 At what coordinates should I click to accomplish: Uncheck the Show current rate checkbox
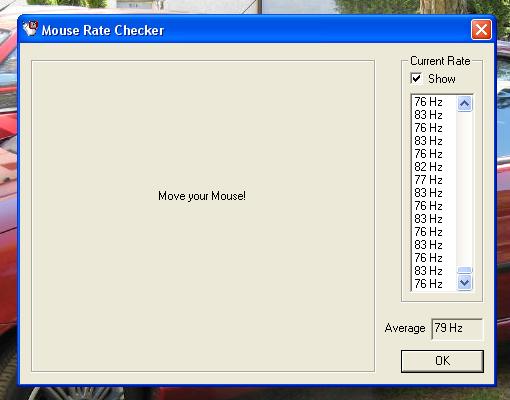click(416, 78)
